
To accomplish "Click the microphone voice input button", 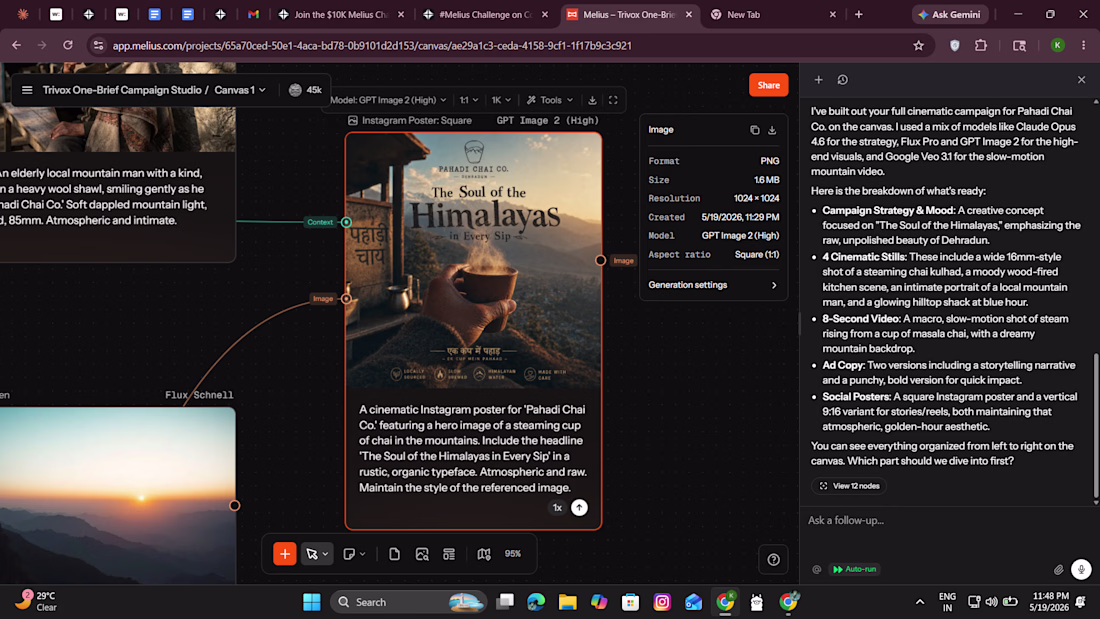I will coord(1081,569).
